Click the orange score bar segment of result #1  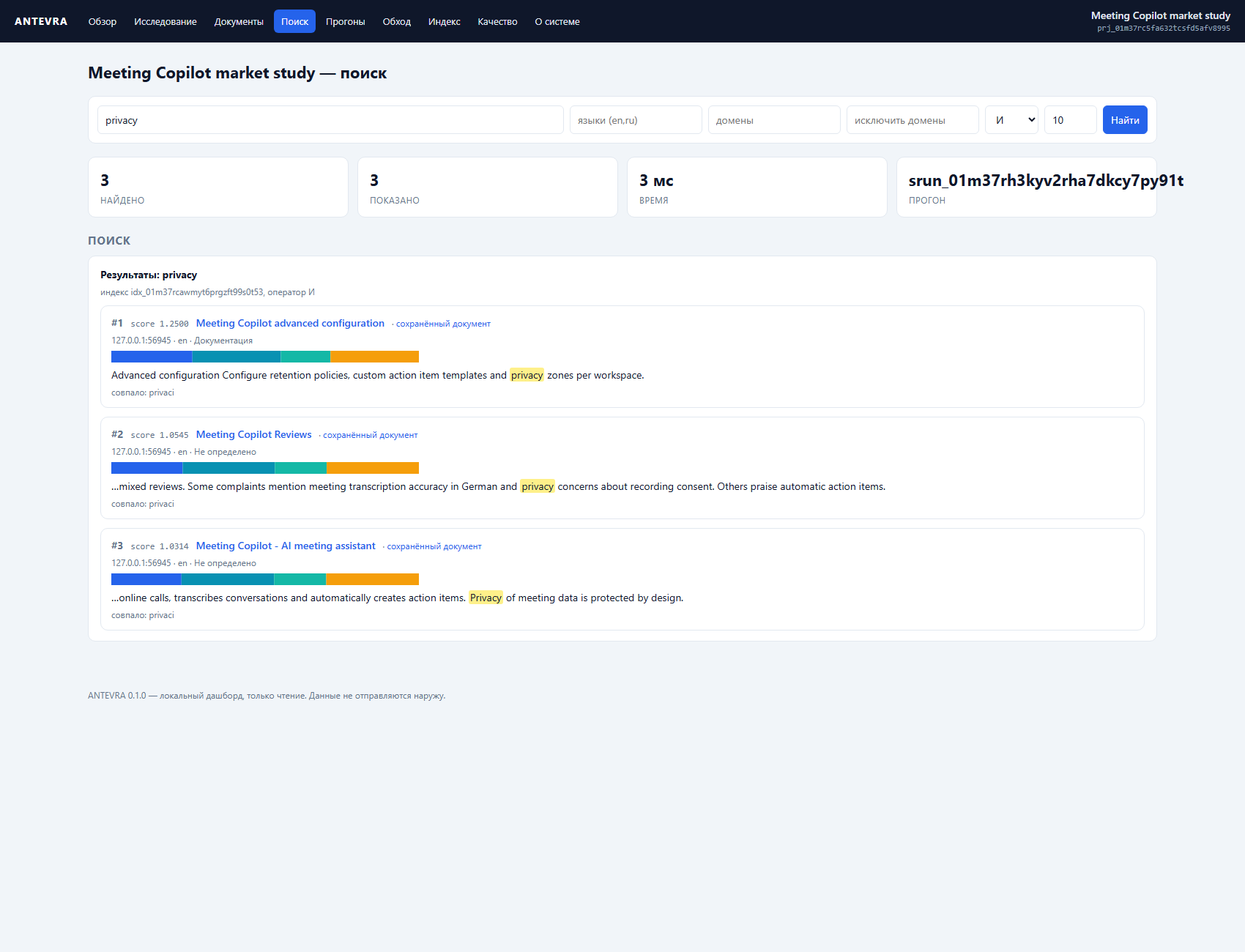[374, 357]
